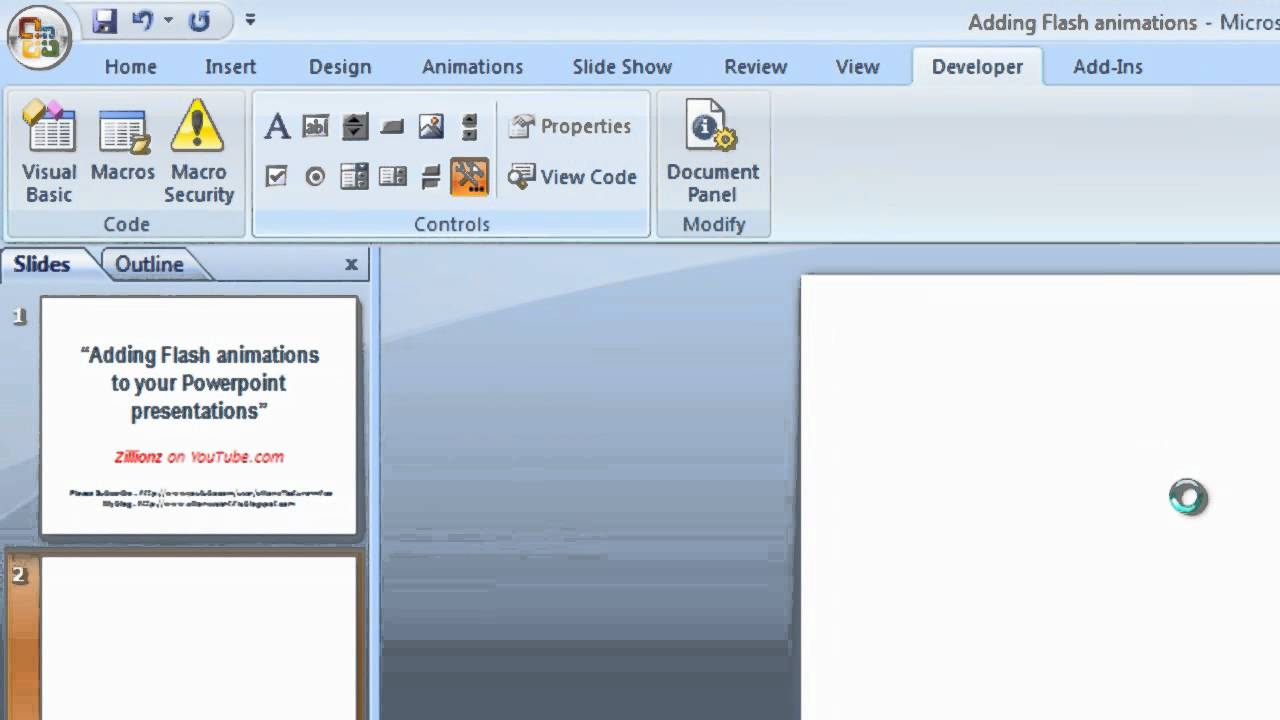
Task: Select slide 2 thumbnail
Action: [199, 638]
